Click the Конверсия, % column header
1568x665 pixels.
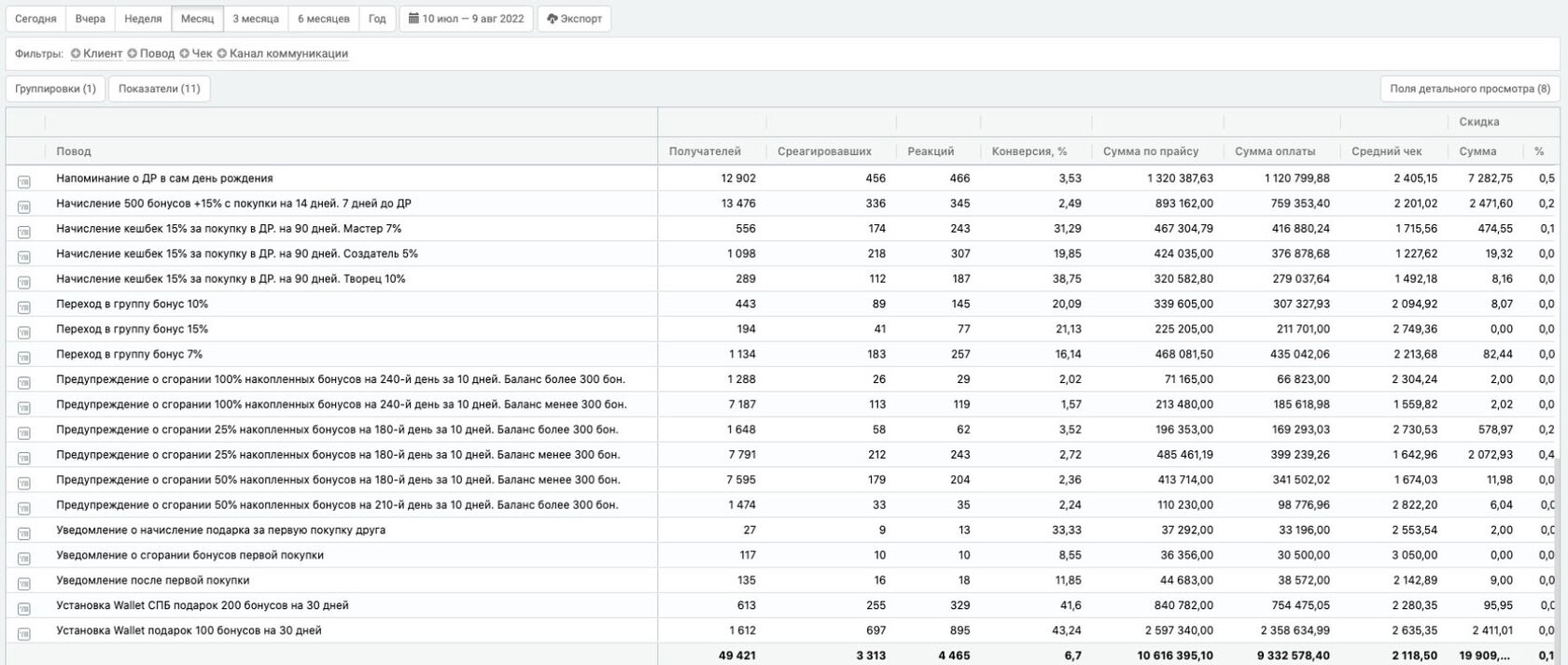[x=1029, y=151]
